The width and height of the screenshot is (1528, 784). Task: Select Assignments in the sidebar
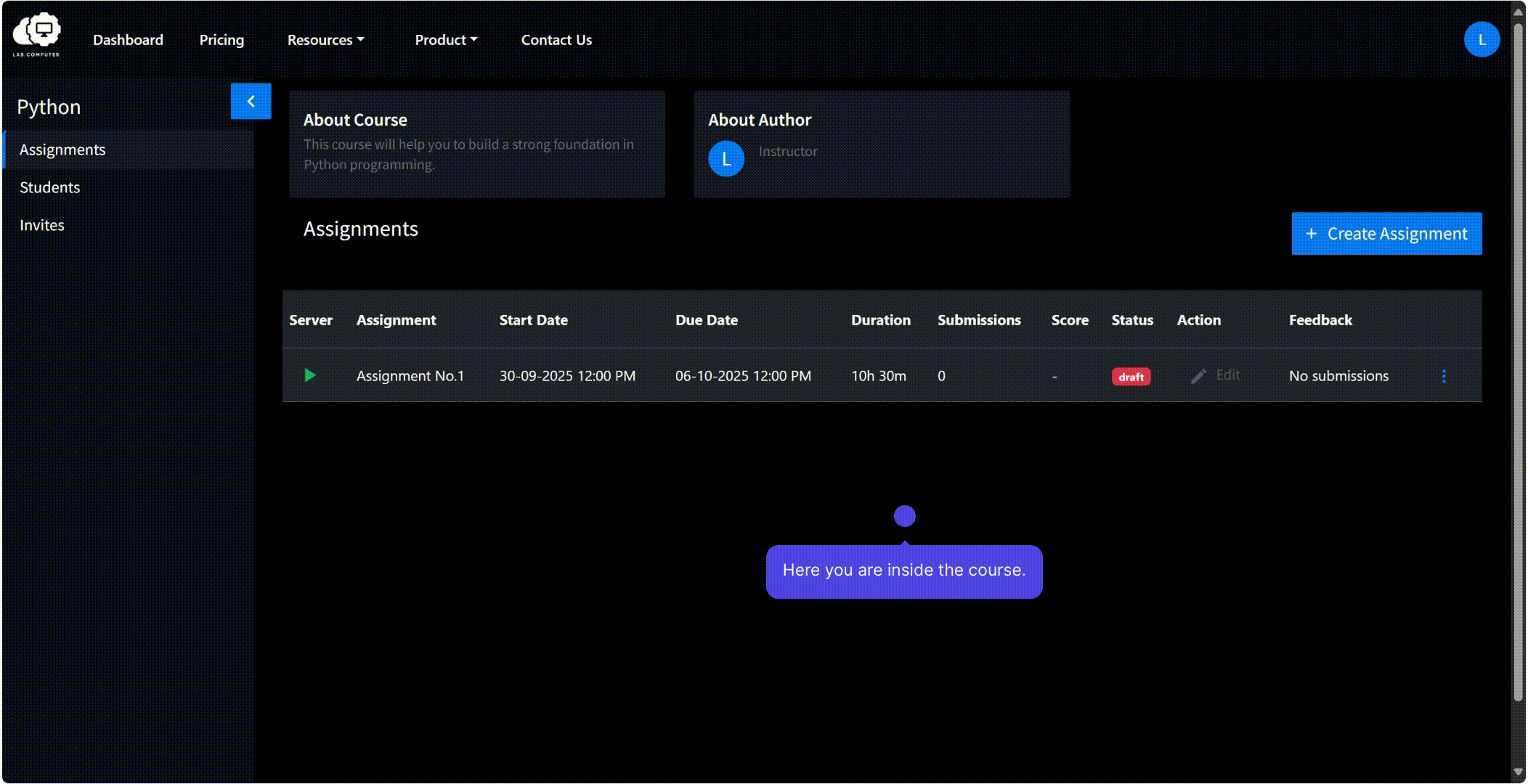tap(129, 150)
